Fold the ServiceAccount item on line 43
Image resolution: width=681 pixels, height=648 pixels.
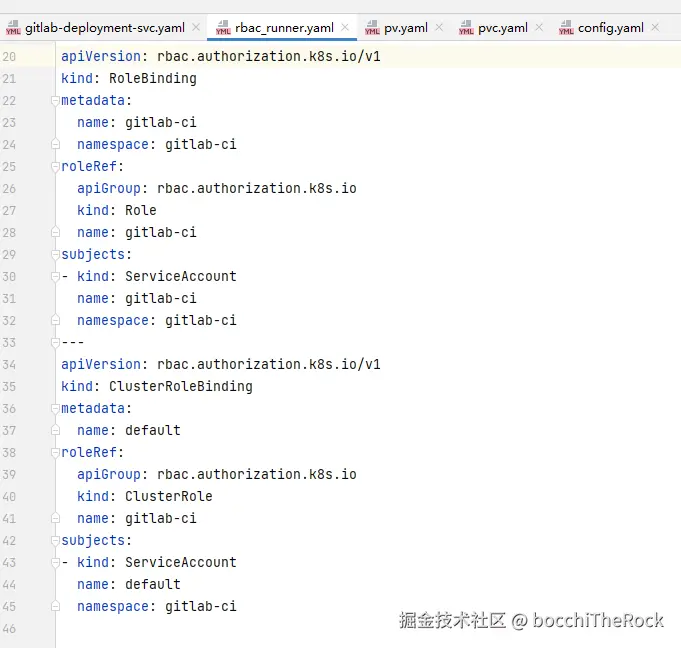55,563
